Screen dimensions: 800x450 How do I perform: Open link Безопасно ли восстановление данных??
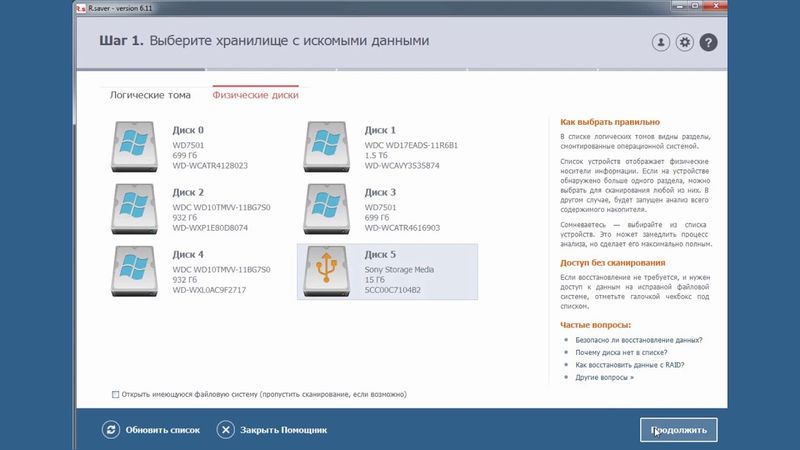pos(639,340)
